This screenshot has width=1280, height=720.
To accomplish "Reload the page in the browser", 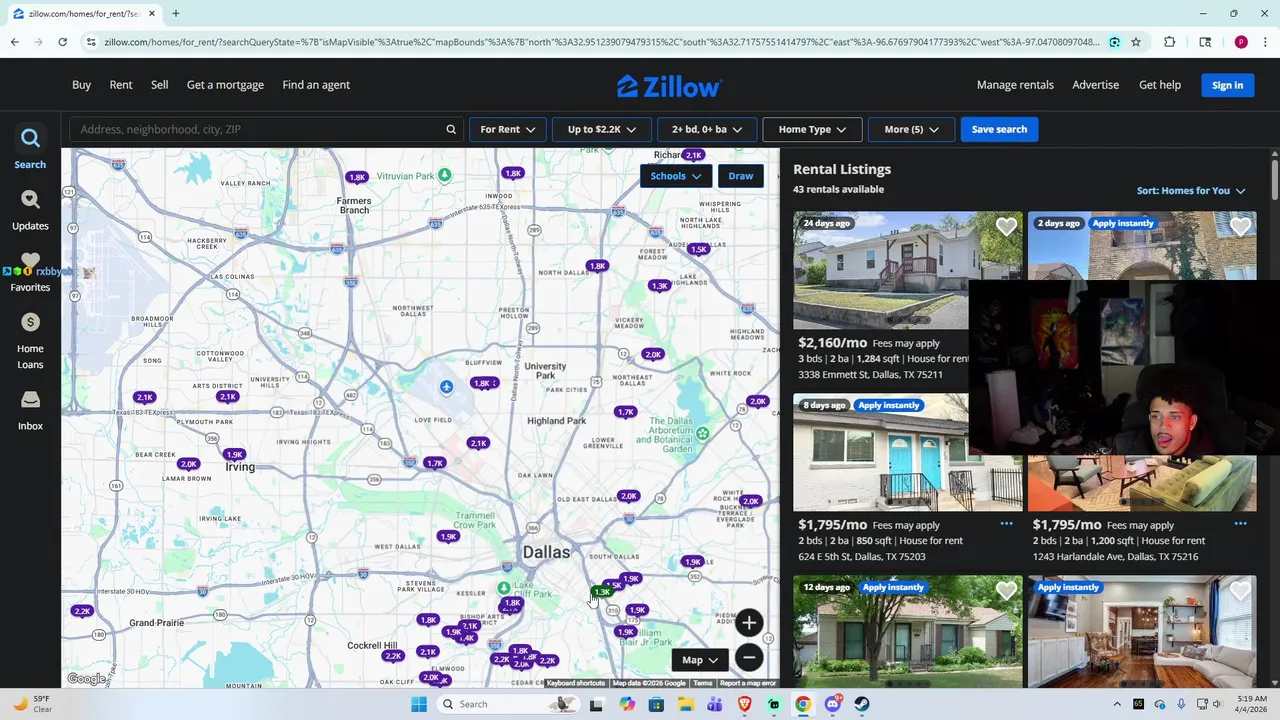I will (62, 42).
